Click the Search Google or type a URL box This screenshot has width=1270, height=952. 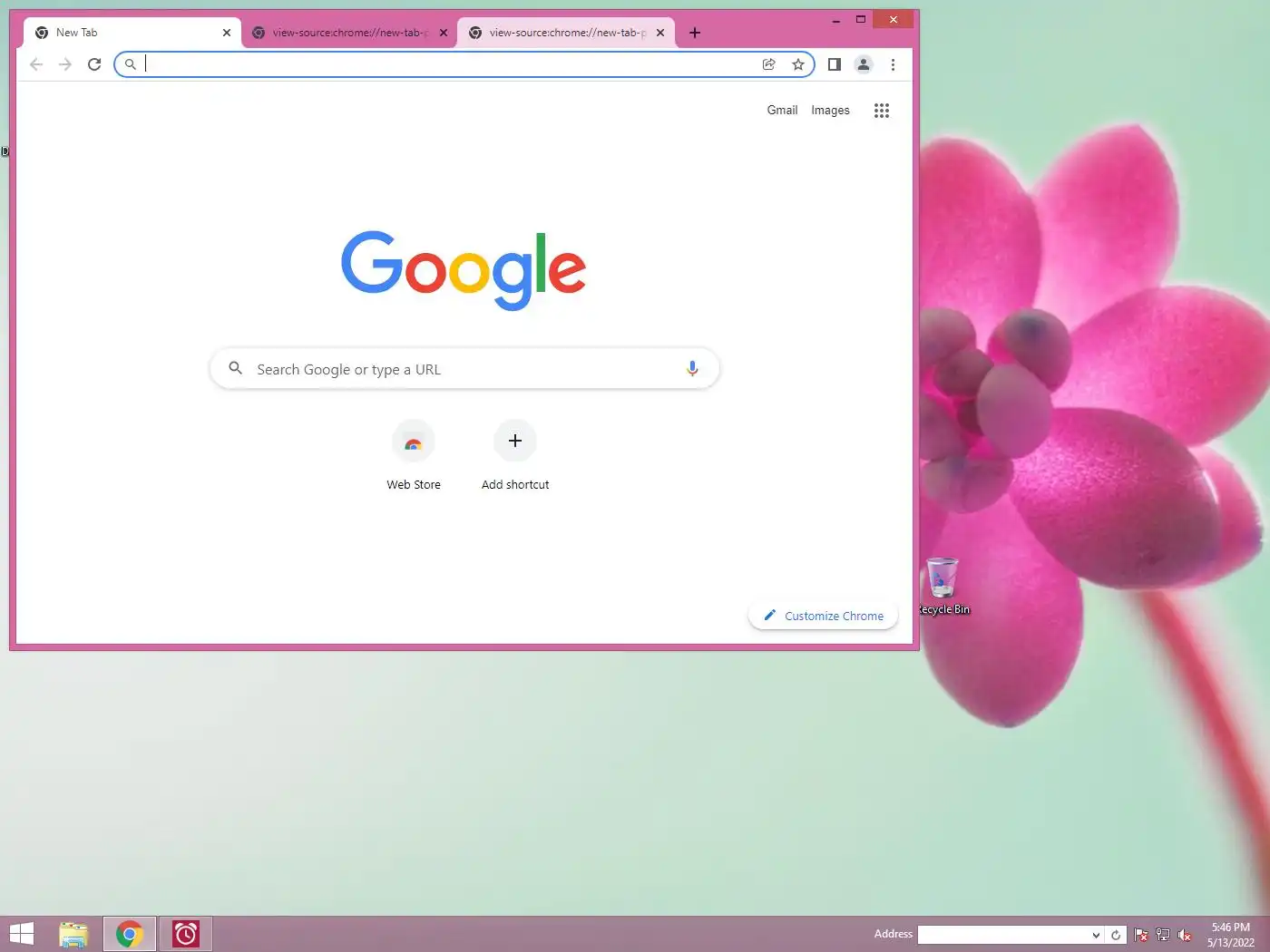coord(464,369)
